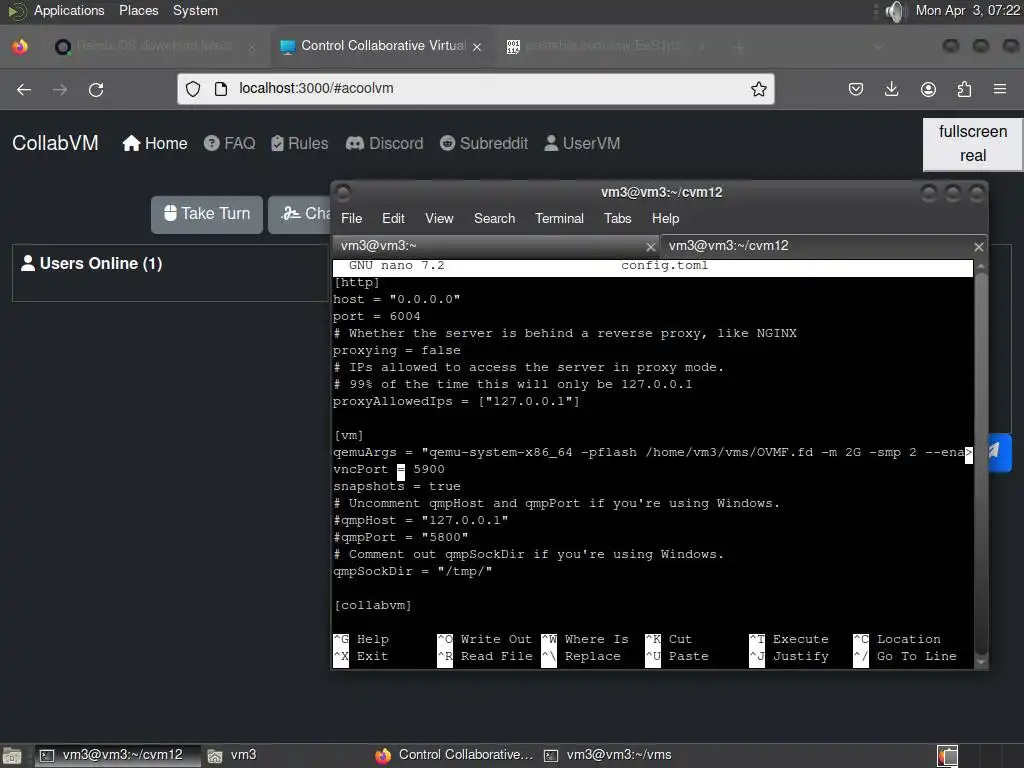Click the partially hidden Cha button beside Take Turn
The width and height of the screenshot is (1024, 768).
[299, 214]
